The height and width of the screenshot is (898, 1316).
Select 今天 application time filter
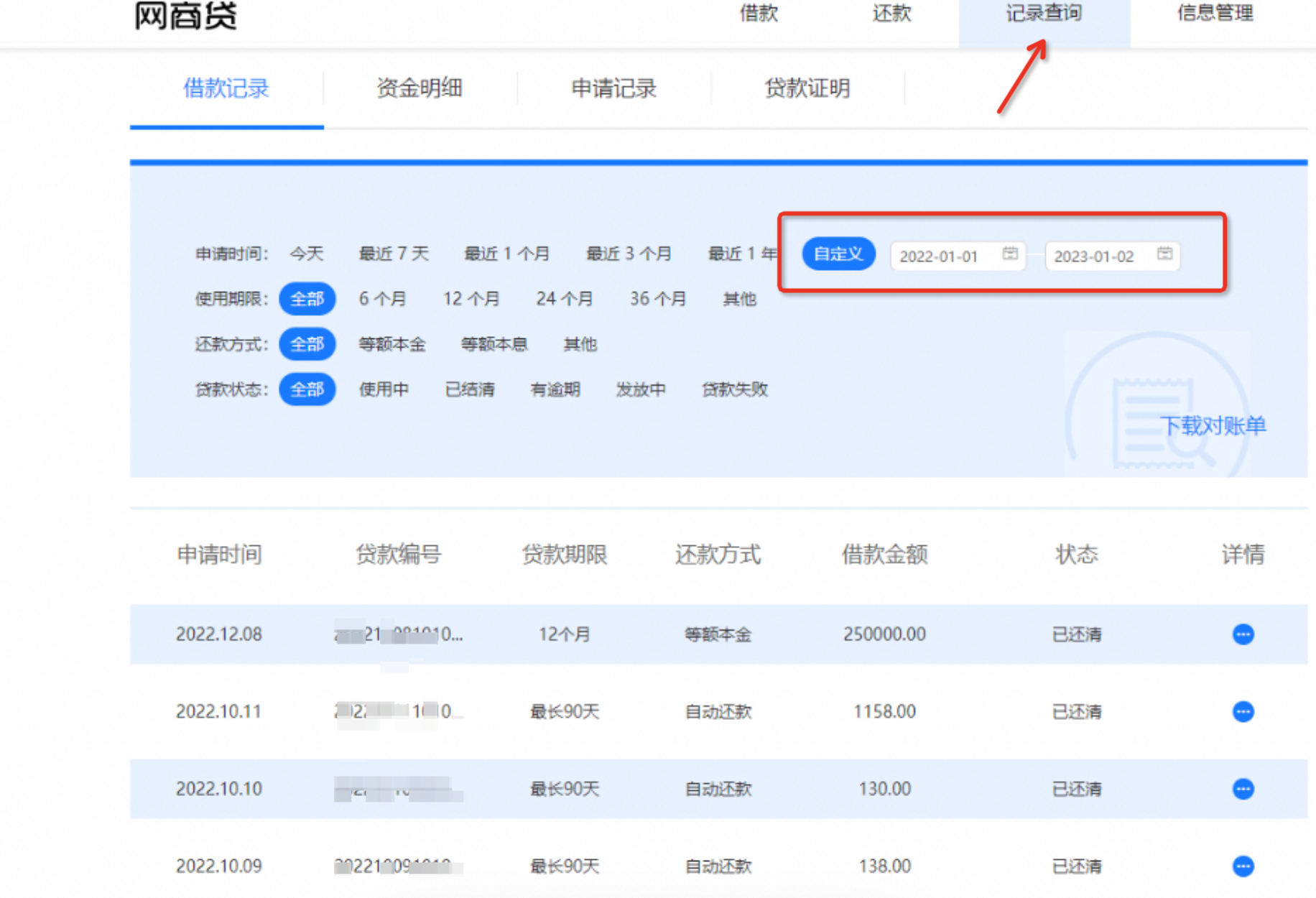307,254
